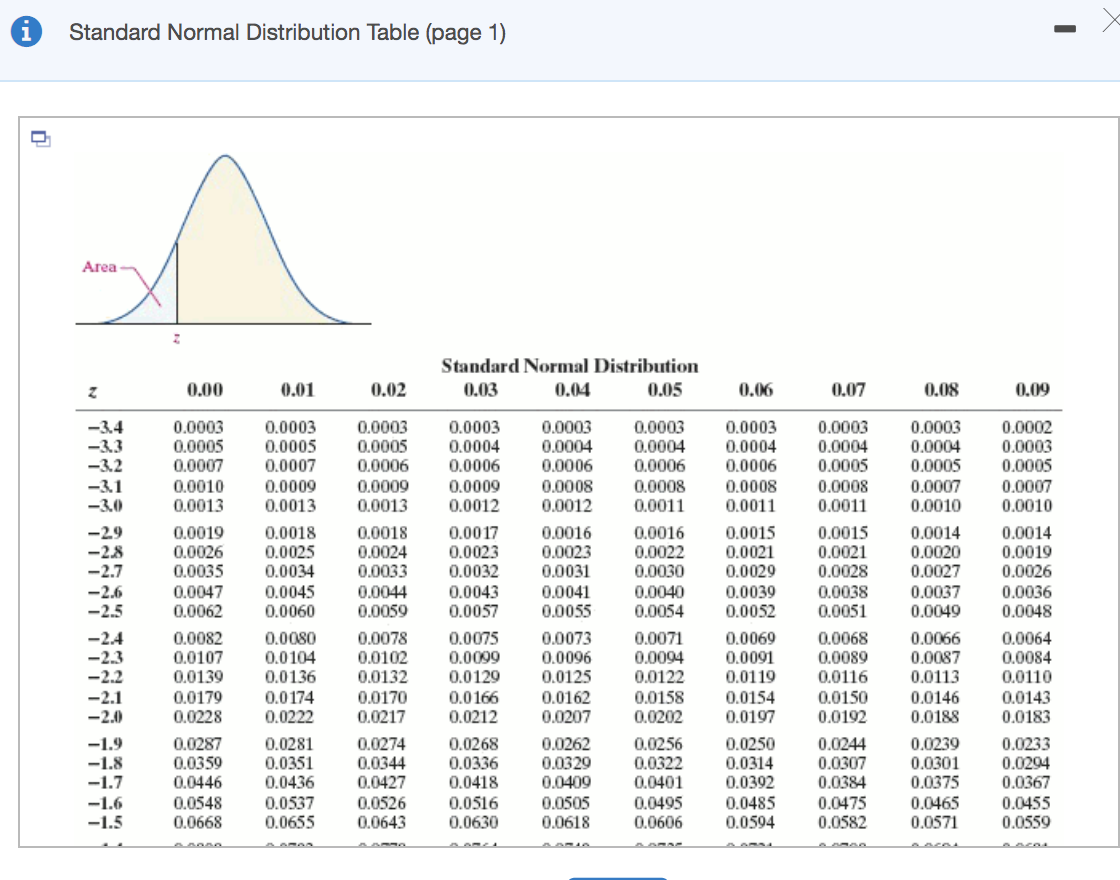Click the 0.07 column header

[x=848, y=389]
